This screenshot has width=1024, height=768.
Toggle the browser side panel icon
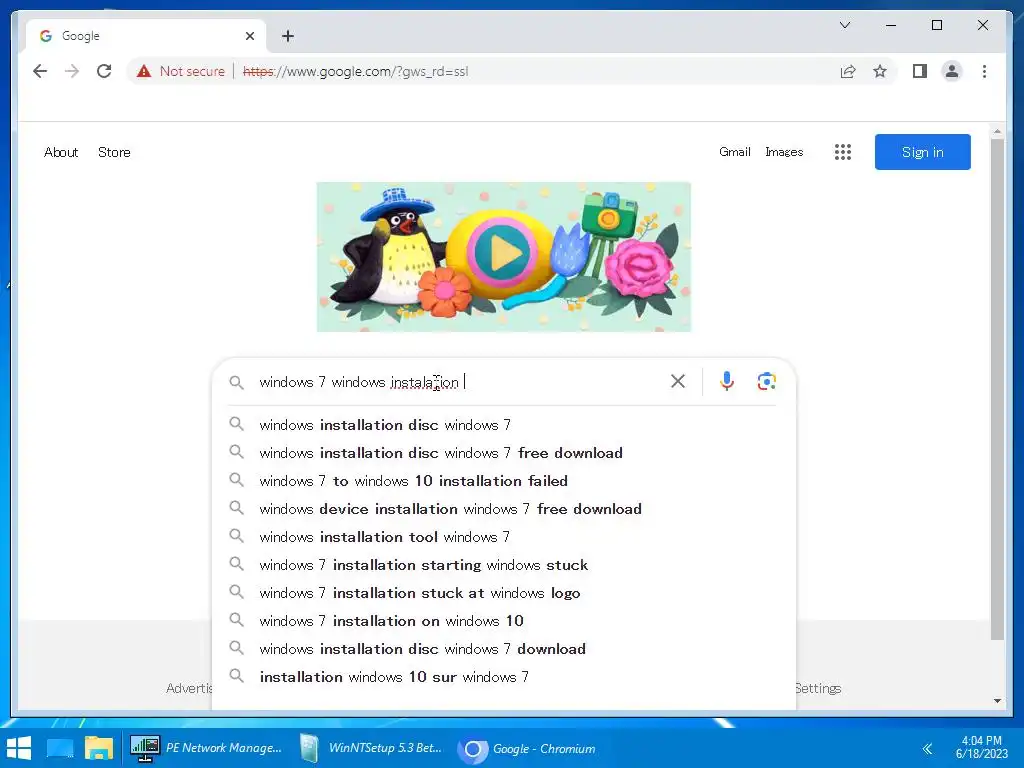(x=920, y=71)
